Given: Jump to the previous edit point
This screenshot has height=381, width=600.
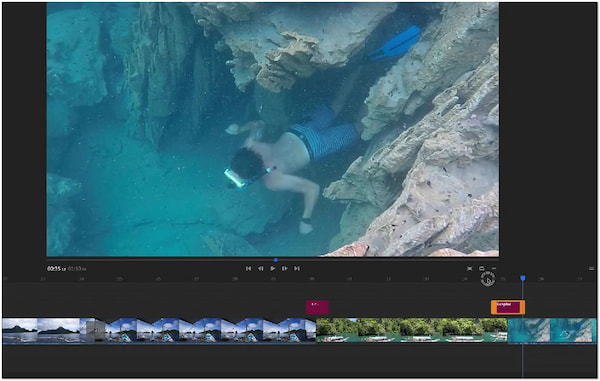Looking at the screenshot, I should (x=248, y=269).
